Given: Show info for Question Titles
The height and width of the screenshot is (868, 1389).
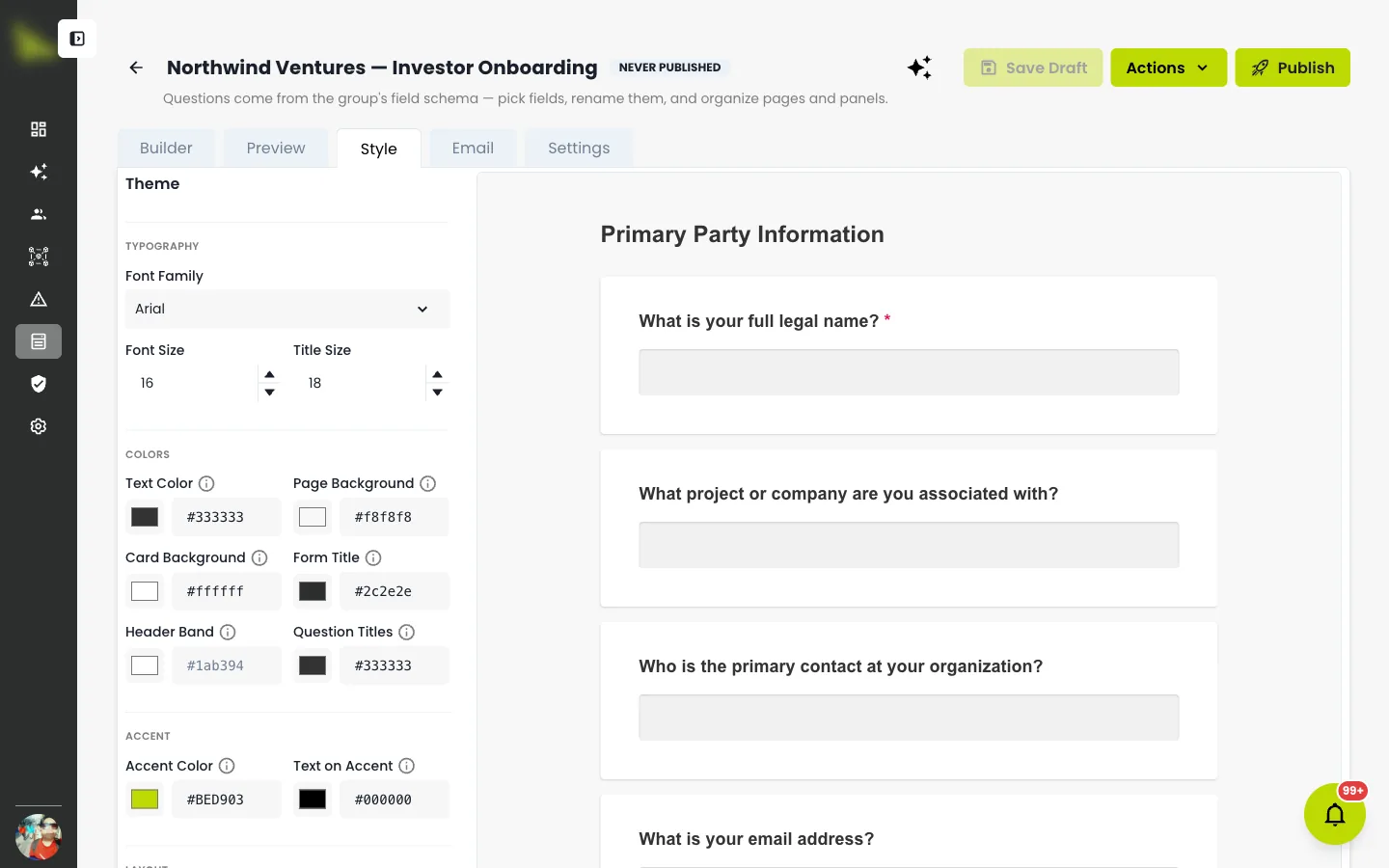Looking at the screenshot, I should (407, 632).
